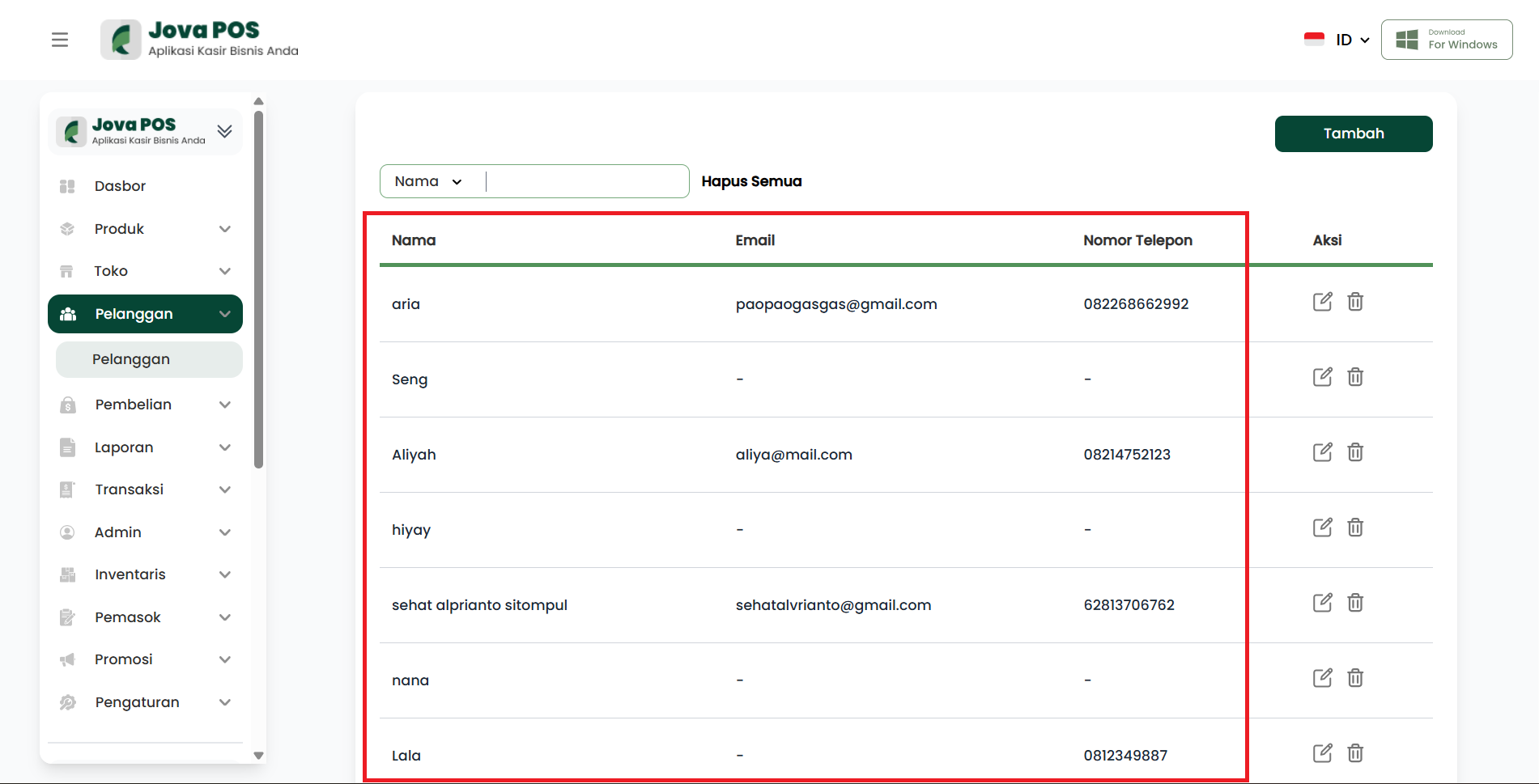Go to Dasbor in sidebar

(120, 186)
